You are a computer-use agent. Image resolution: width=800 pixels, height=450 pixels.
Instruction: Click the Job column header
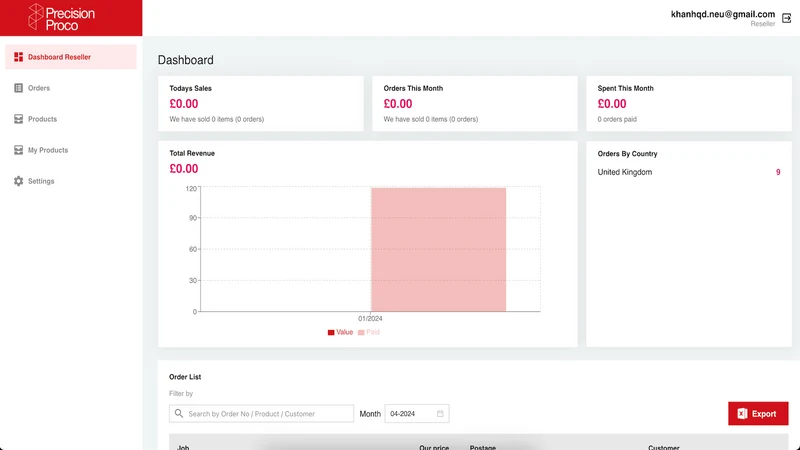183,447
